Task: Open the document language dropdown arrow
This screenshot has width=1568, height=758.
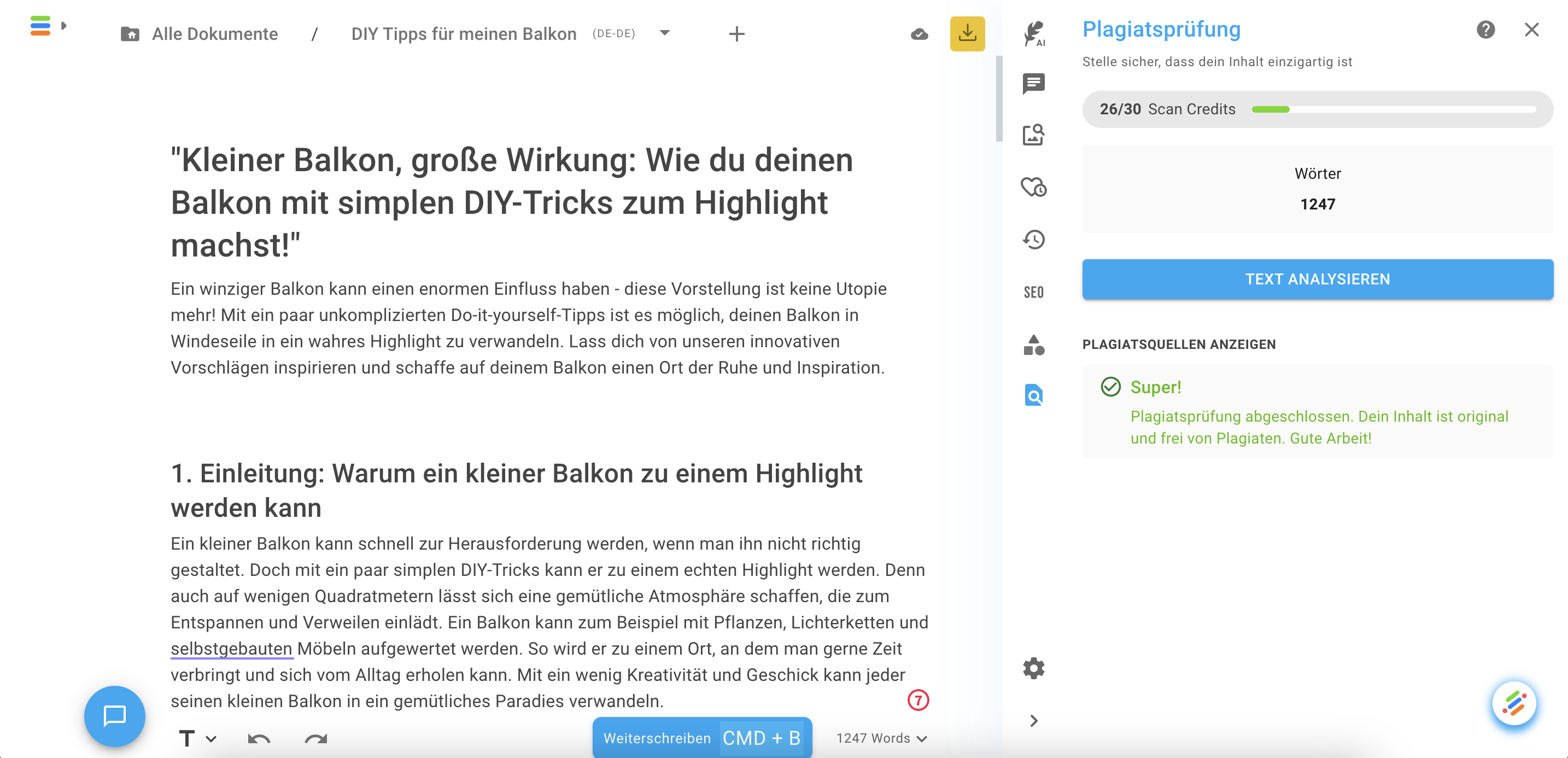Action: (665, 33)
